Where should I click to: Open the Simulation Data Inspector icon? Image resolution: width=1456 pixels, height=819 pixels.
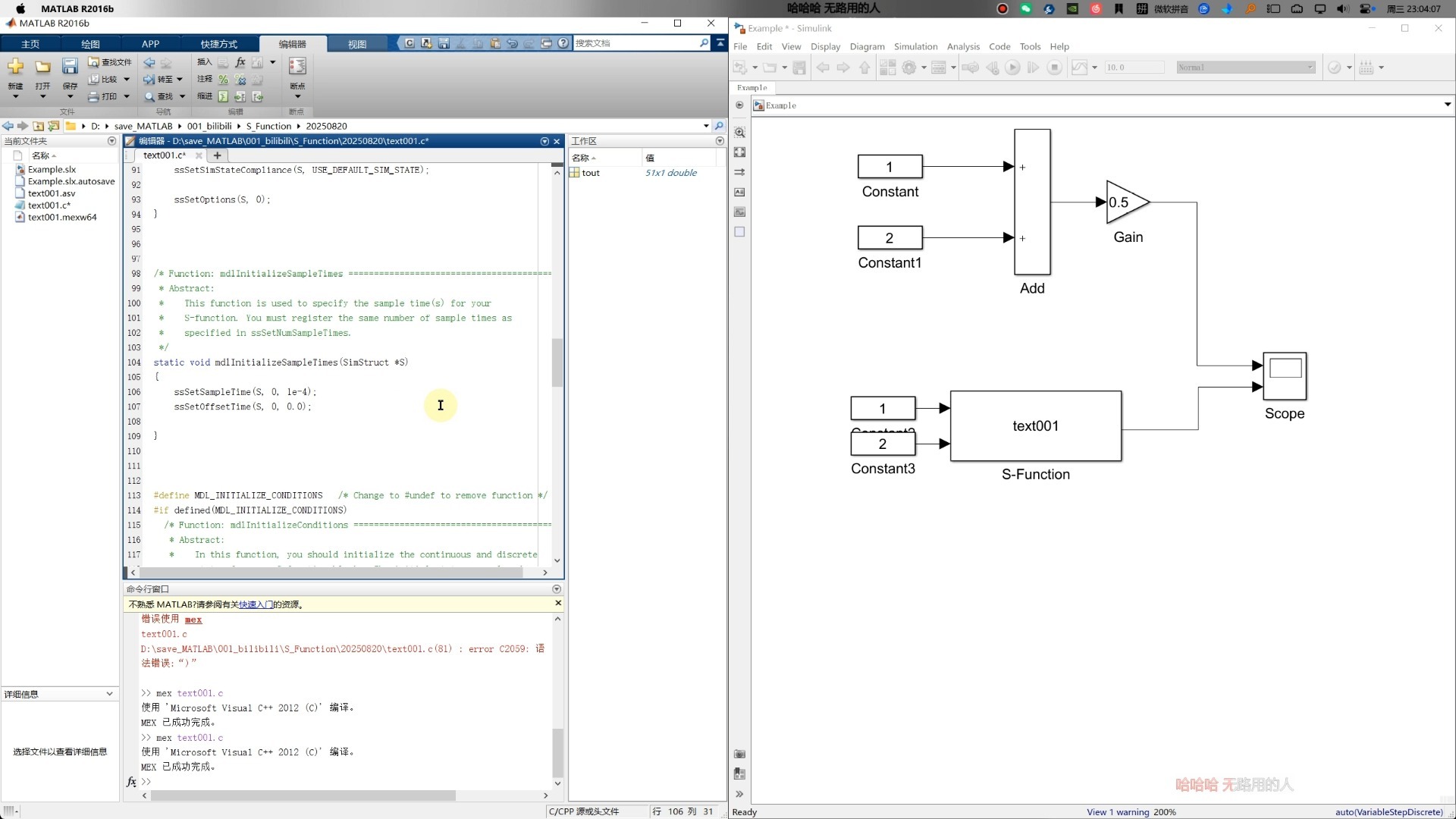pos(1080,67)
